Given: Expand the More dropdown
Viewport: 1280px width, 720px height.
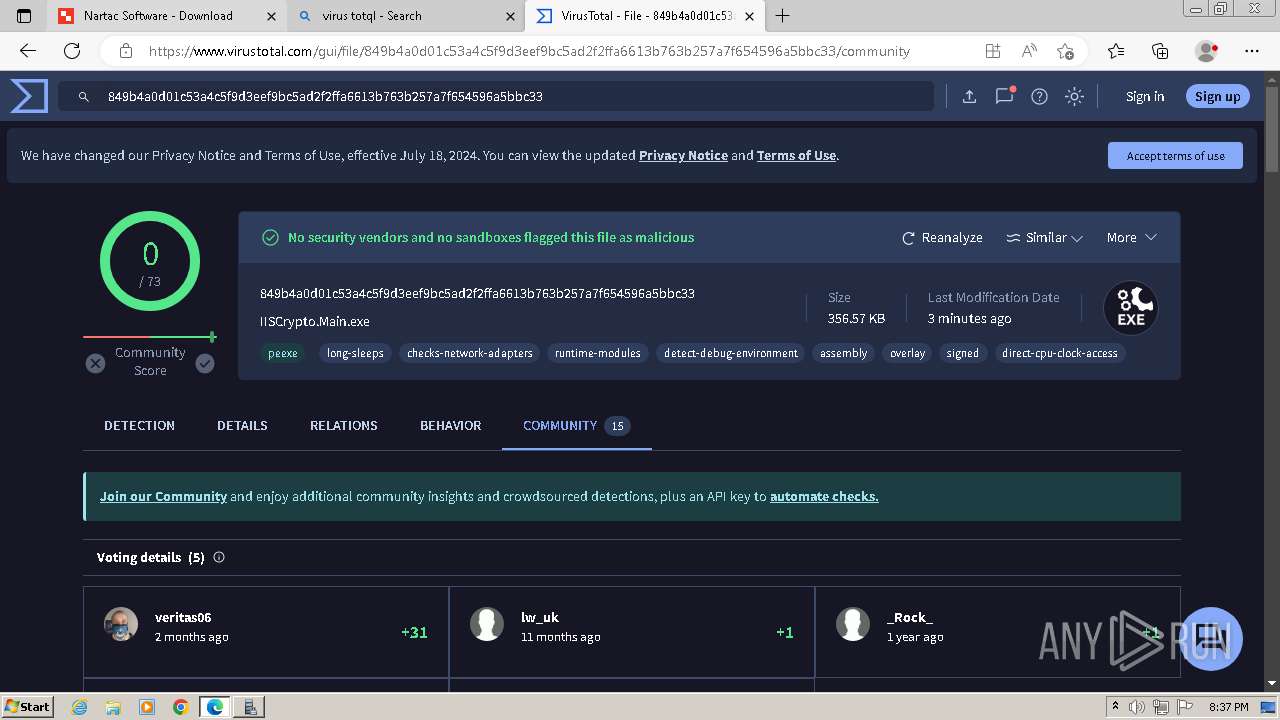Looking at the screenshot, I should pyautogui.click(x=1131, y=238).
